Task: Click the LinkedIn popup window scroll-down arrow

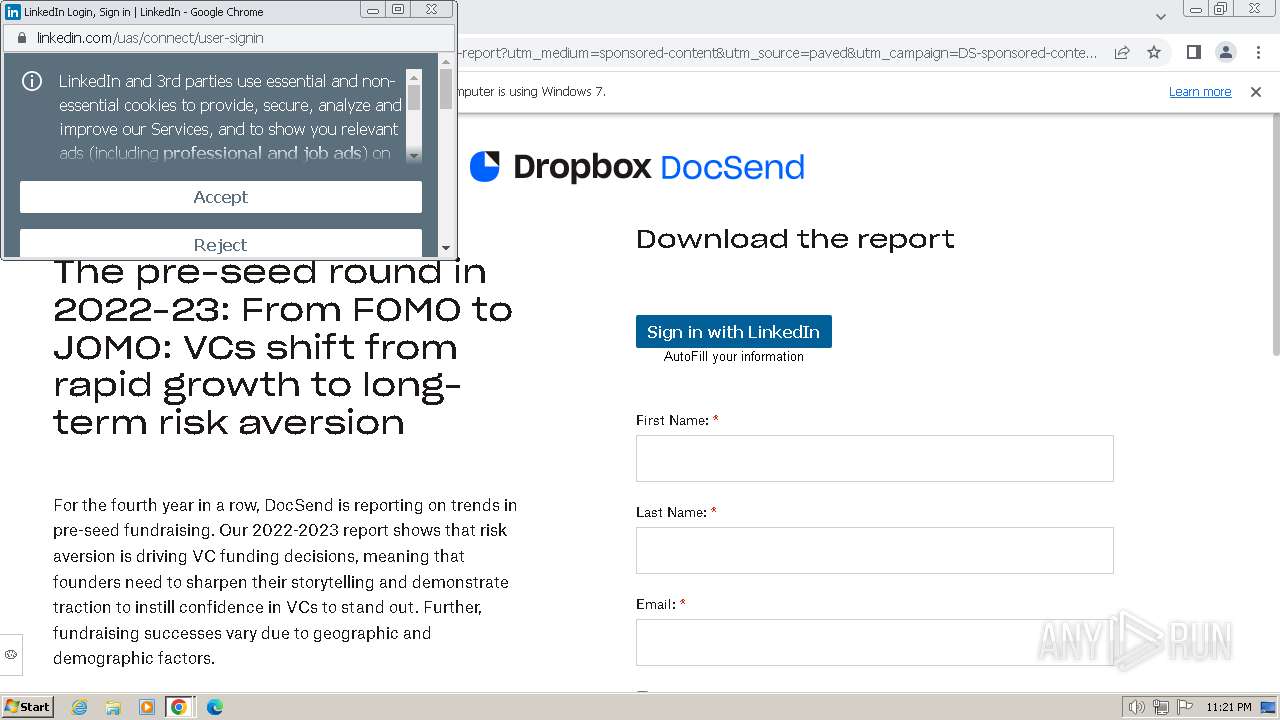Action: click(x=446, y=248)
